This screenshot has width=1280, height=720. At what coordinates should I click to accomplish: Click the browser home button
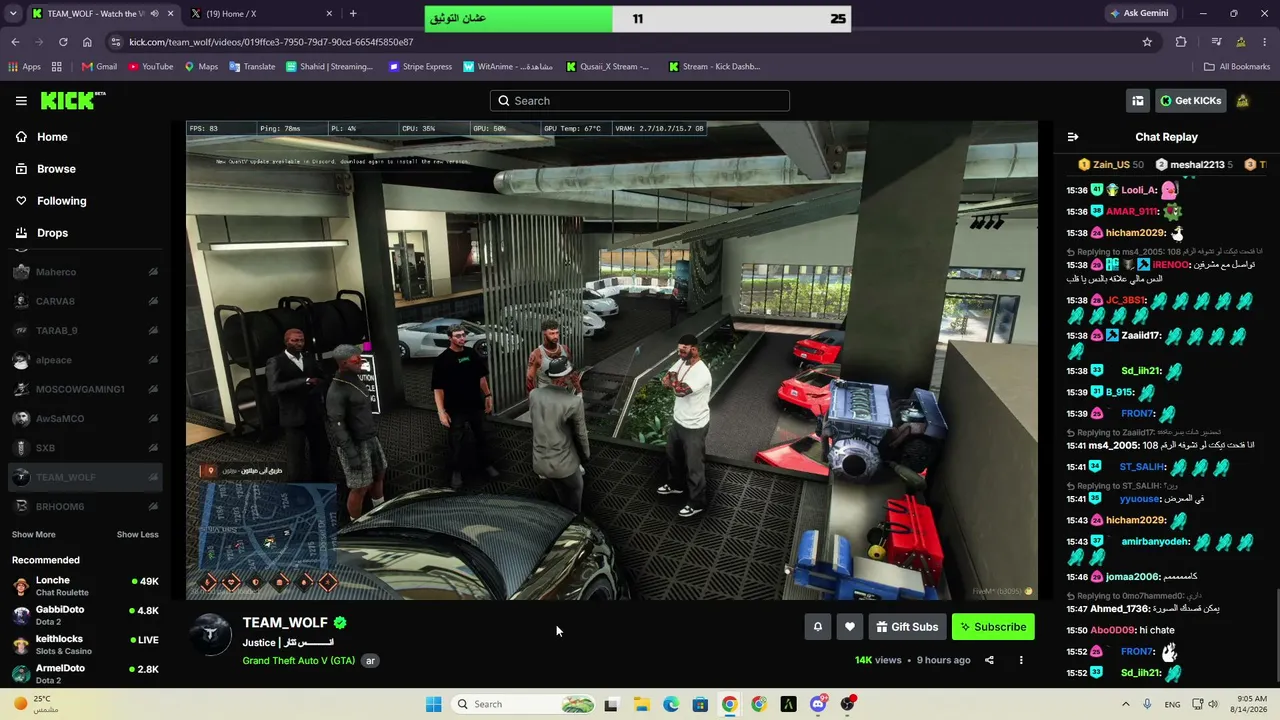[87, 42]
